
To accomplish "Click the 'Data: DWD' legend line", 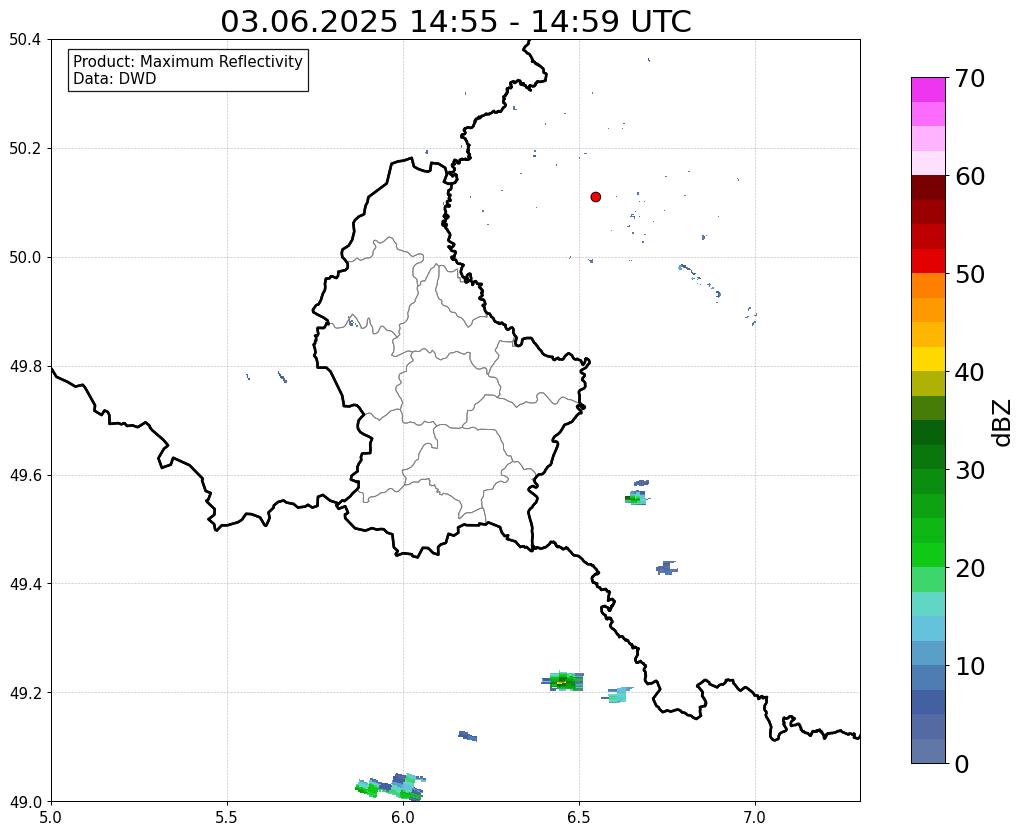I will (x=115, y=79).
